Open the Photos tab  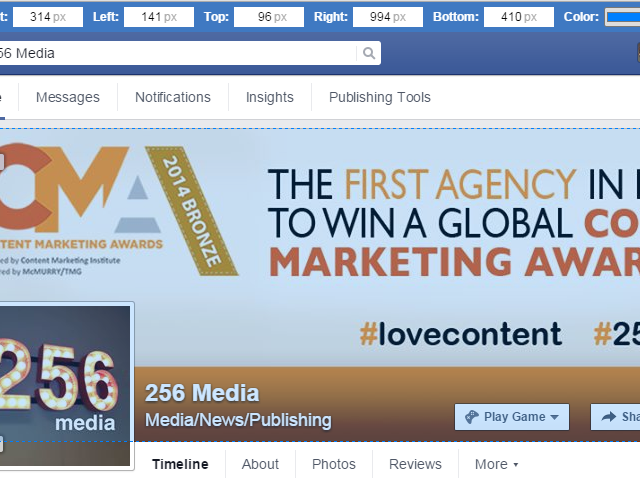[x=333, y=464]
